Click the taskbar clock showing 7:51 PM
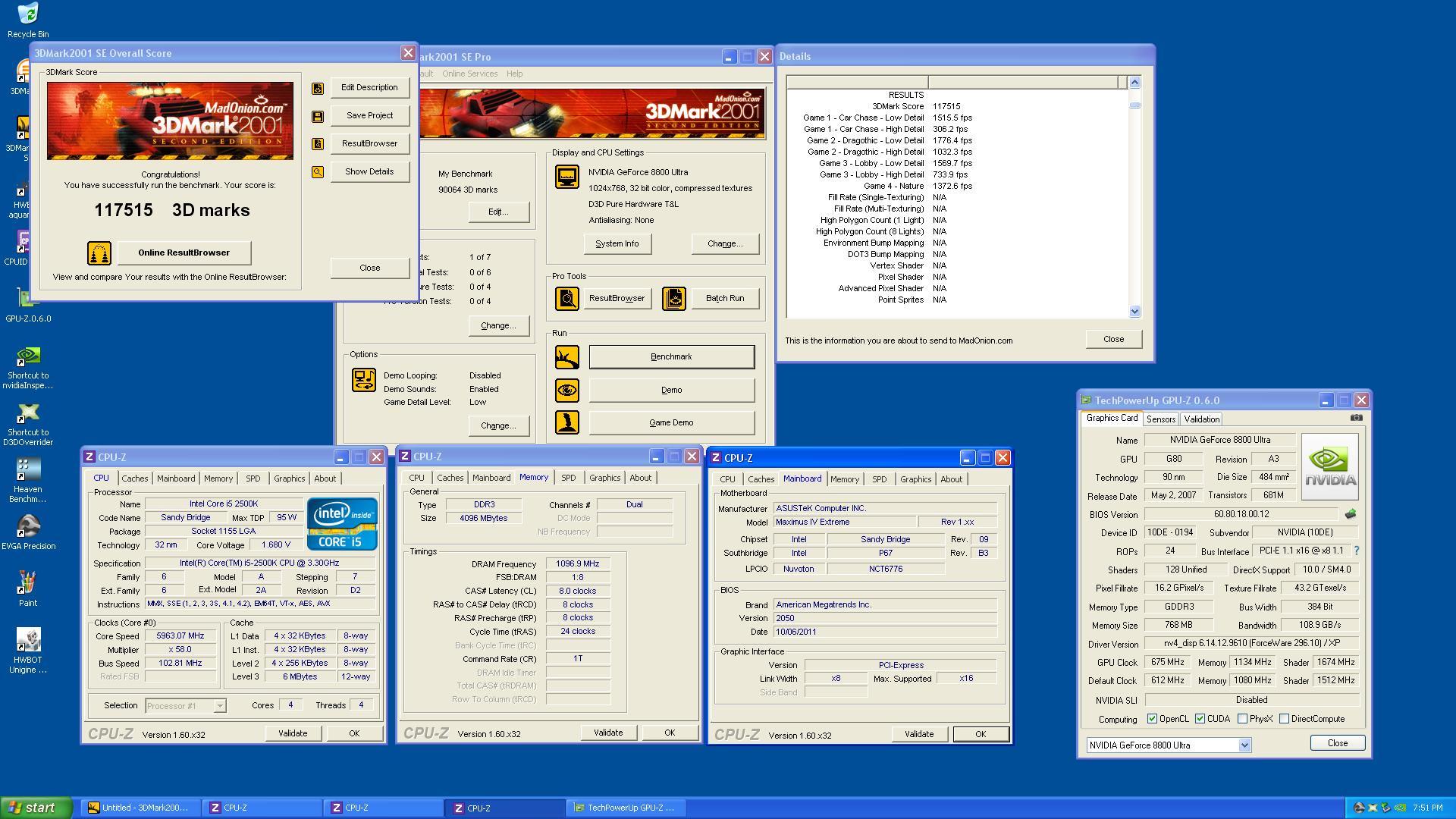Image resolution: width=1456 pixels, height=819 pixels. (1427, 808)
